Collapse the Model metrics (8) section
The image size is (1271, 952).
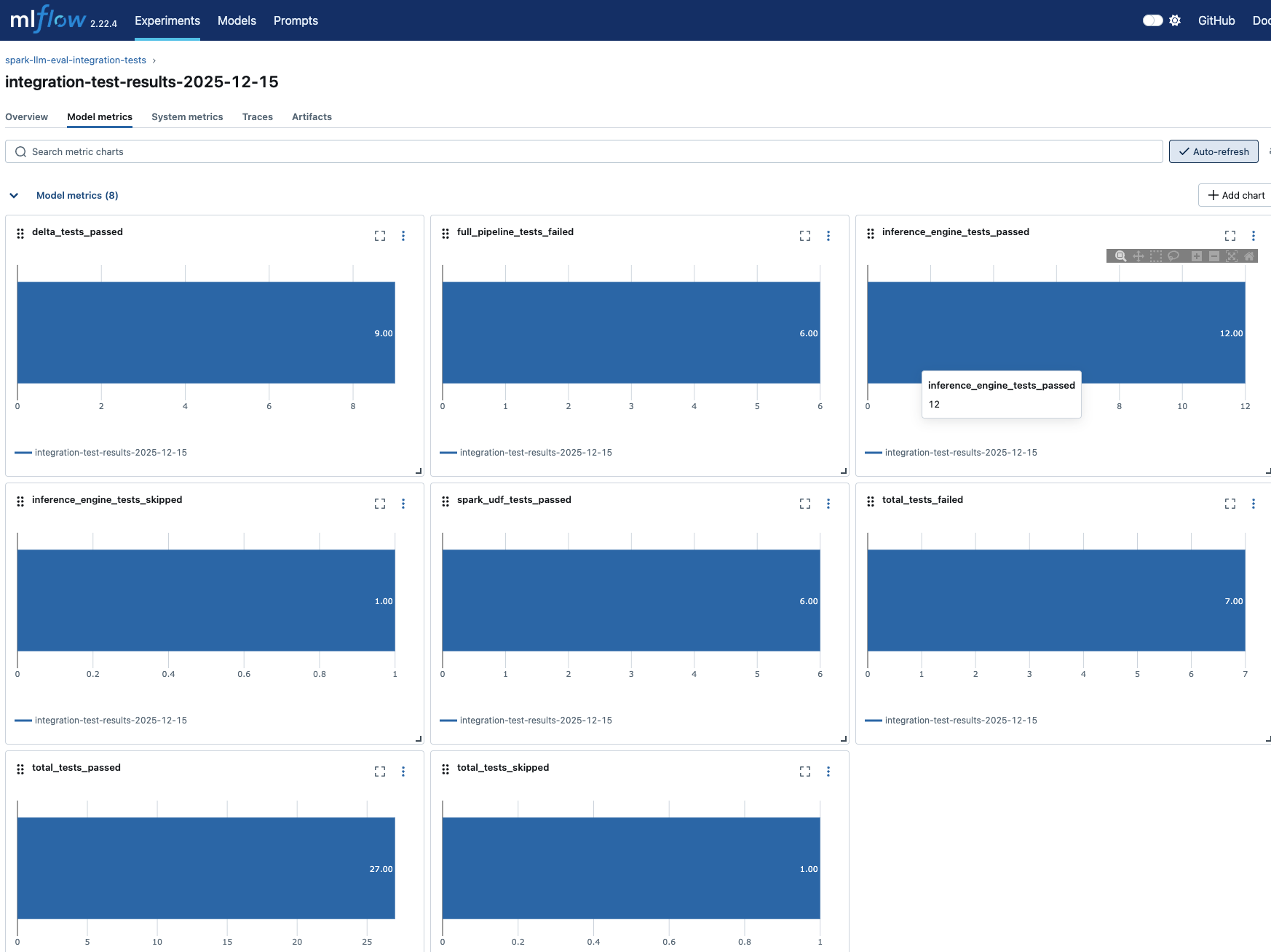[14, 195]
